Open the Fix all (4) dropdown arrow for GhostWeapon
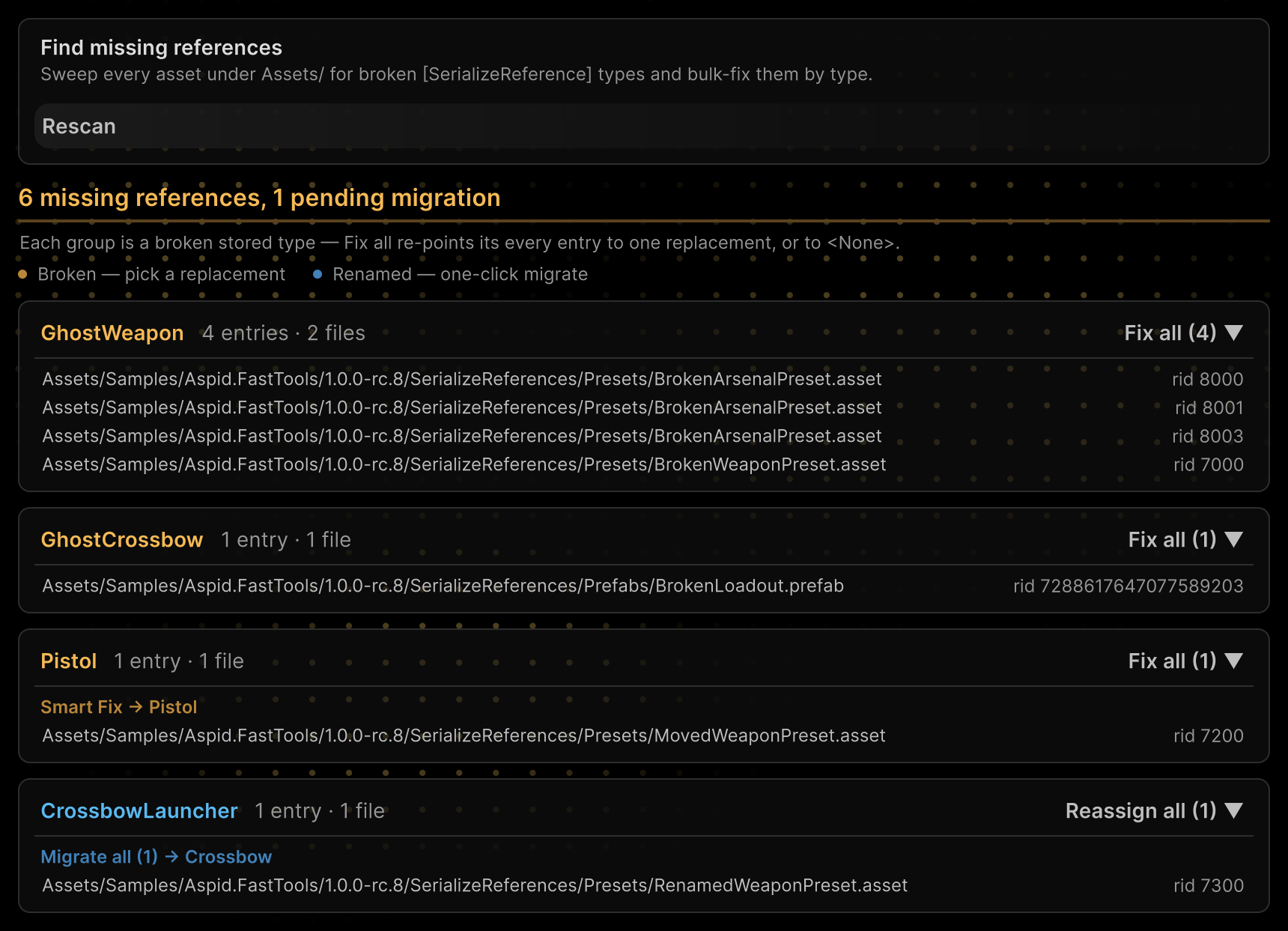The height and width of the screenshot is (931, 1288). [x=1234, y=333]
